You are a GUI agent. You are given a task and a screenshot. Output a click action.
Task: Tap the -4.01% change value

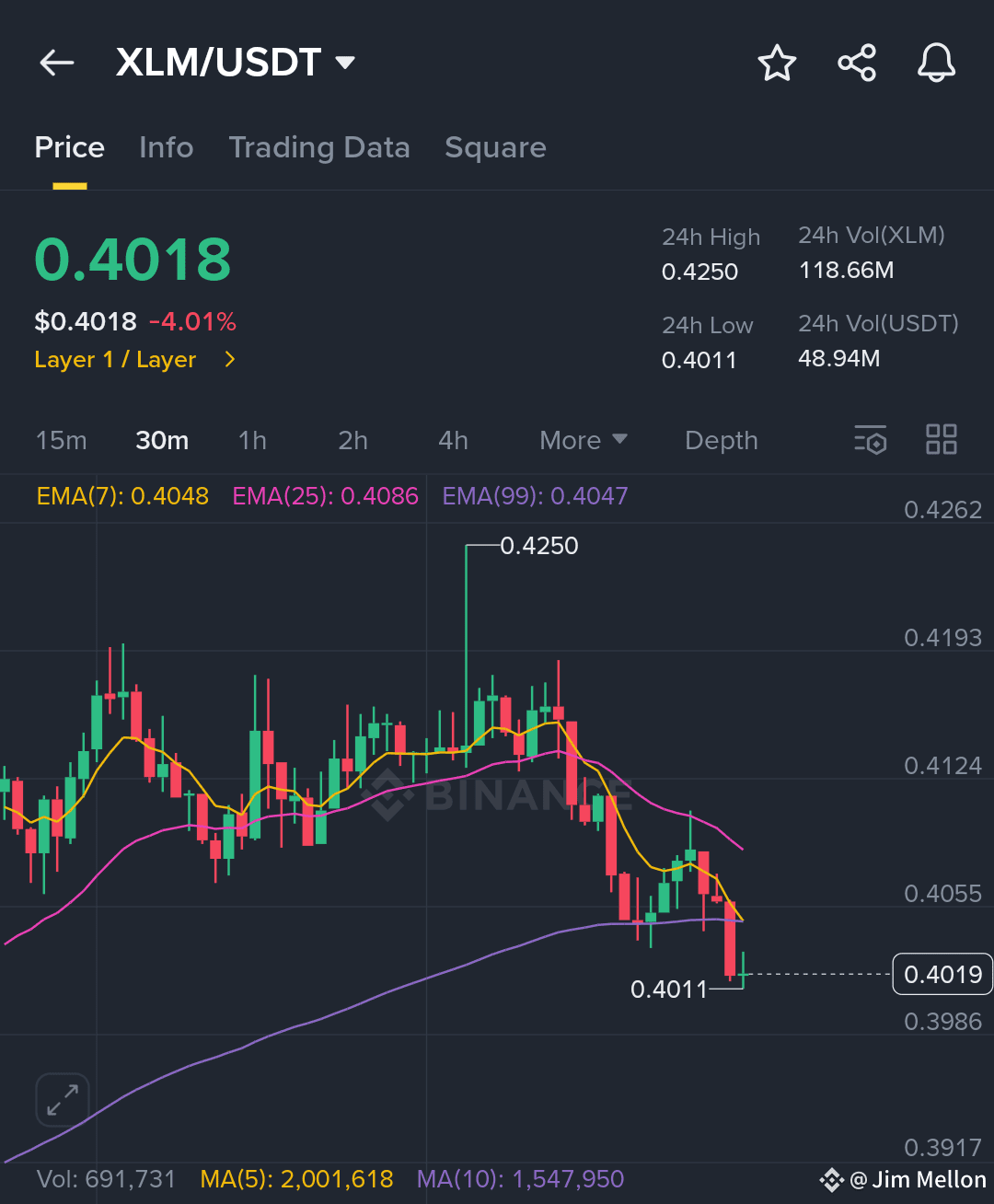coord(192,321)
